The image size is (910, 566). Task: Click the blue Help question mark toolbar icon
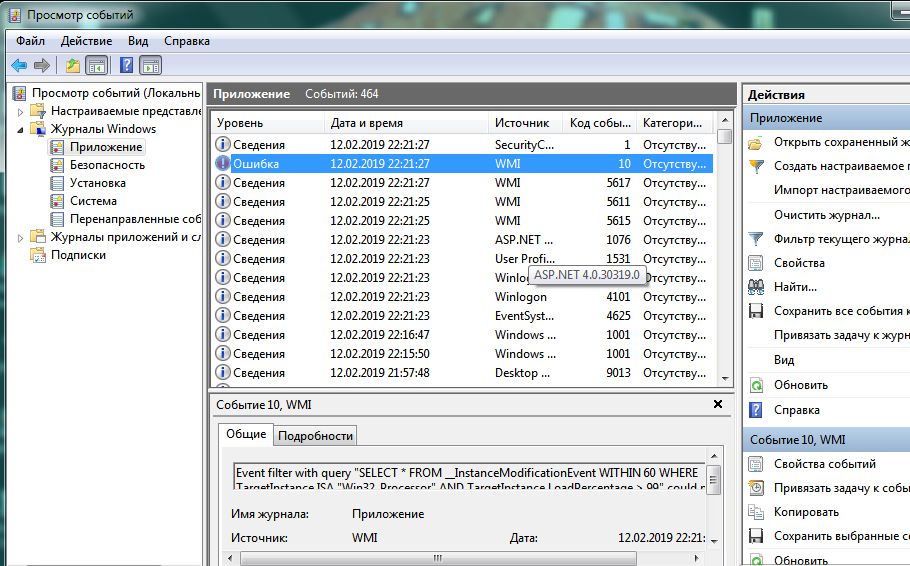126,66
